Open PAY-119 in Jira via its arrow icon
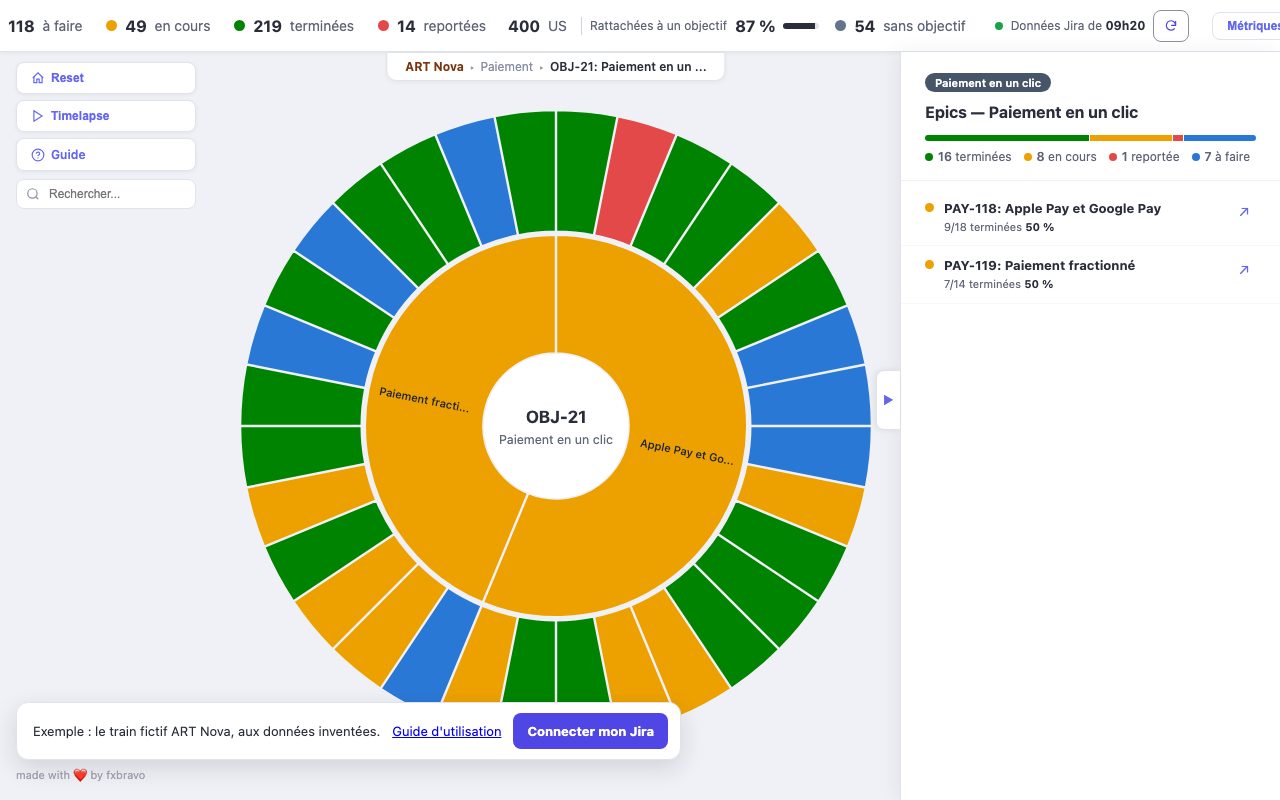Image resolution: width=1280 pixels, height=800 pixels. [x=1244, y=270]
